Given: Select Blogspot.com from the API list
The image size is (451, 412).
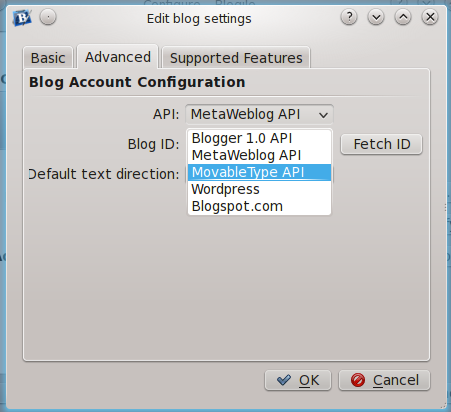Looking at the screenshot, I should tap(259, 206).
